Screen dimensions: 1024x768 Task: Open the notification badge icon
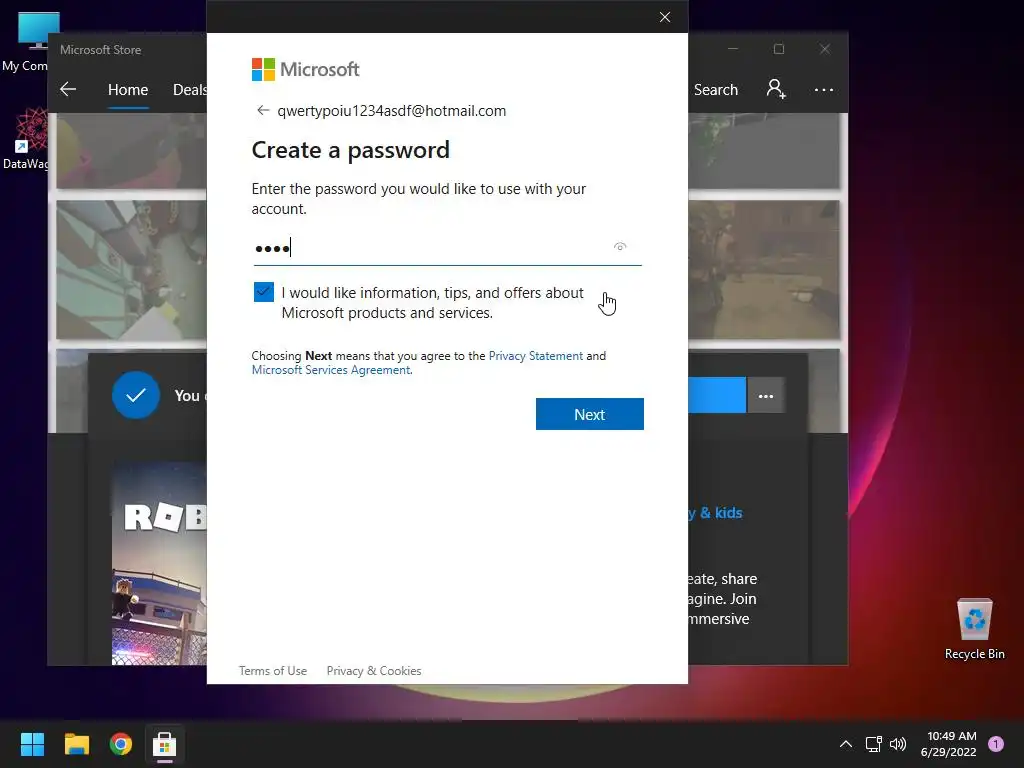[996, 744]
